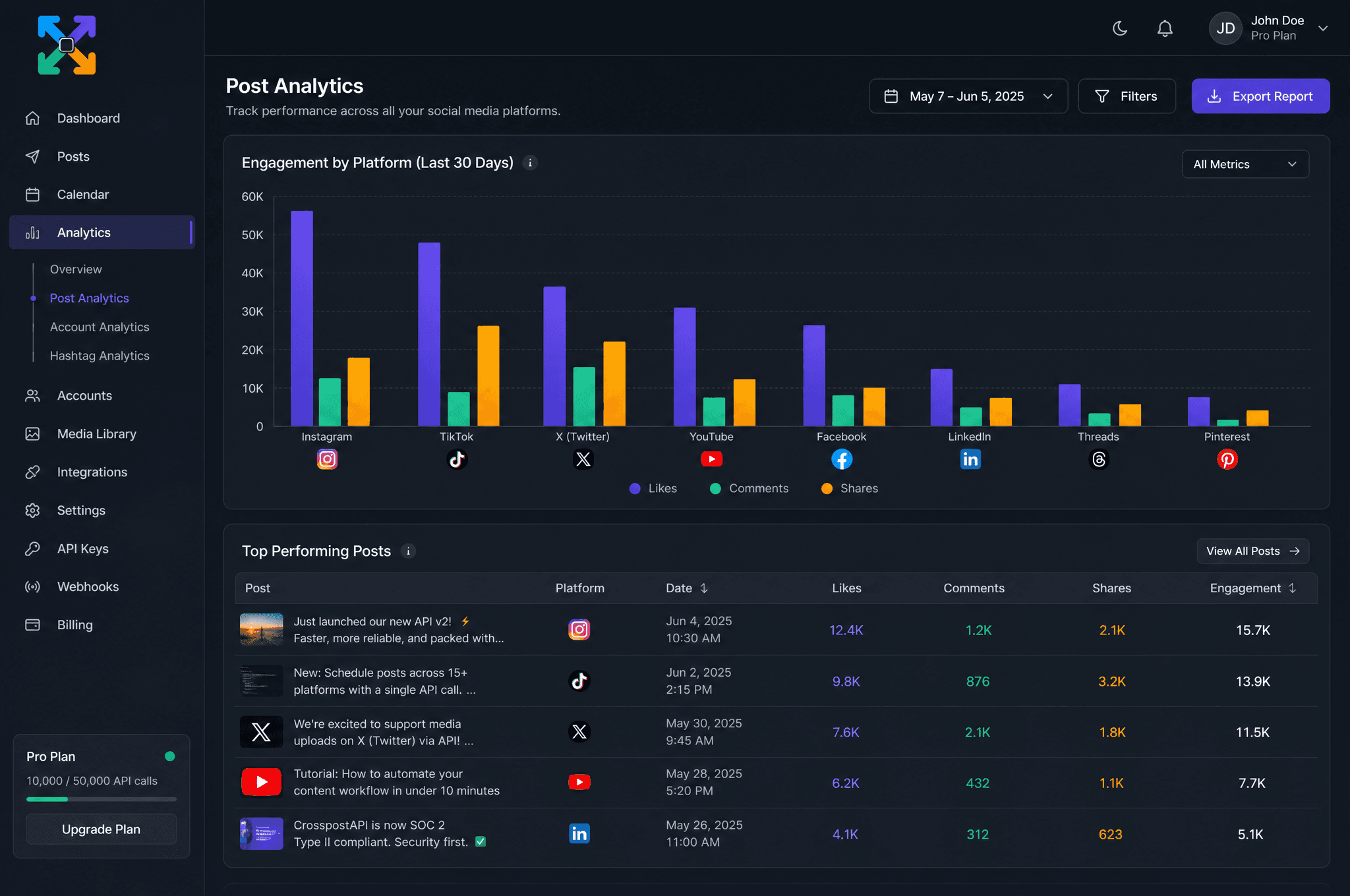This screenshot has width=1350, height=896.
Task: Click Export Report button
Action: [1260, 96]
